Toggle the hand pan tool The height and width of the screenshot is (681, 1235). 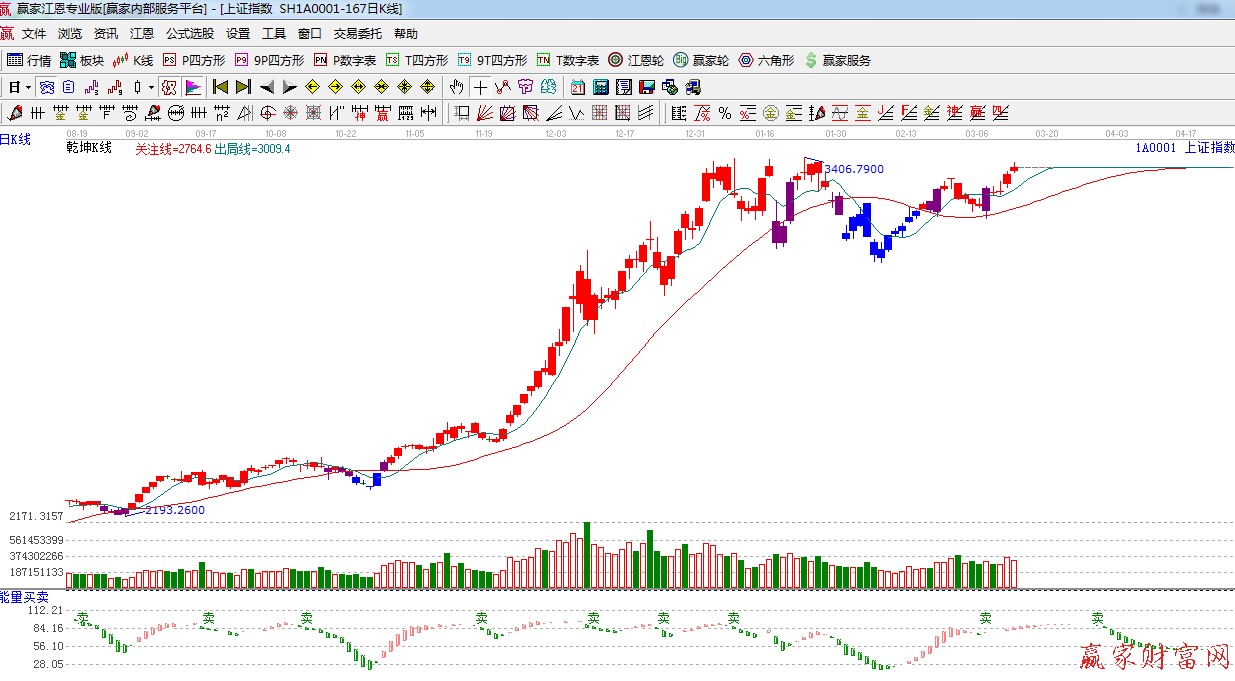(x=457, y=87)
